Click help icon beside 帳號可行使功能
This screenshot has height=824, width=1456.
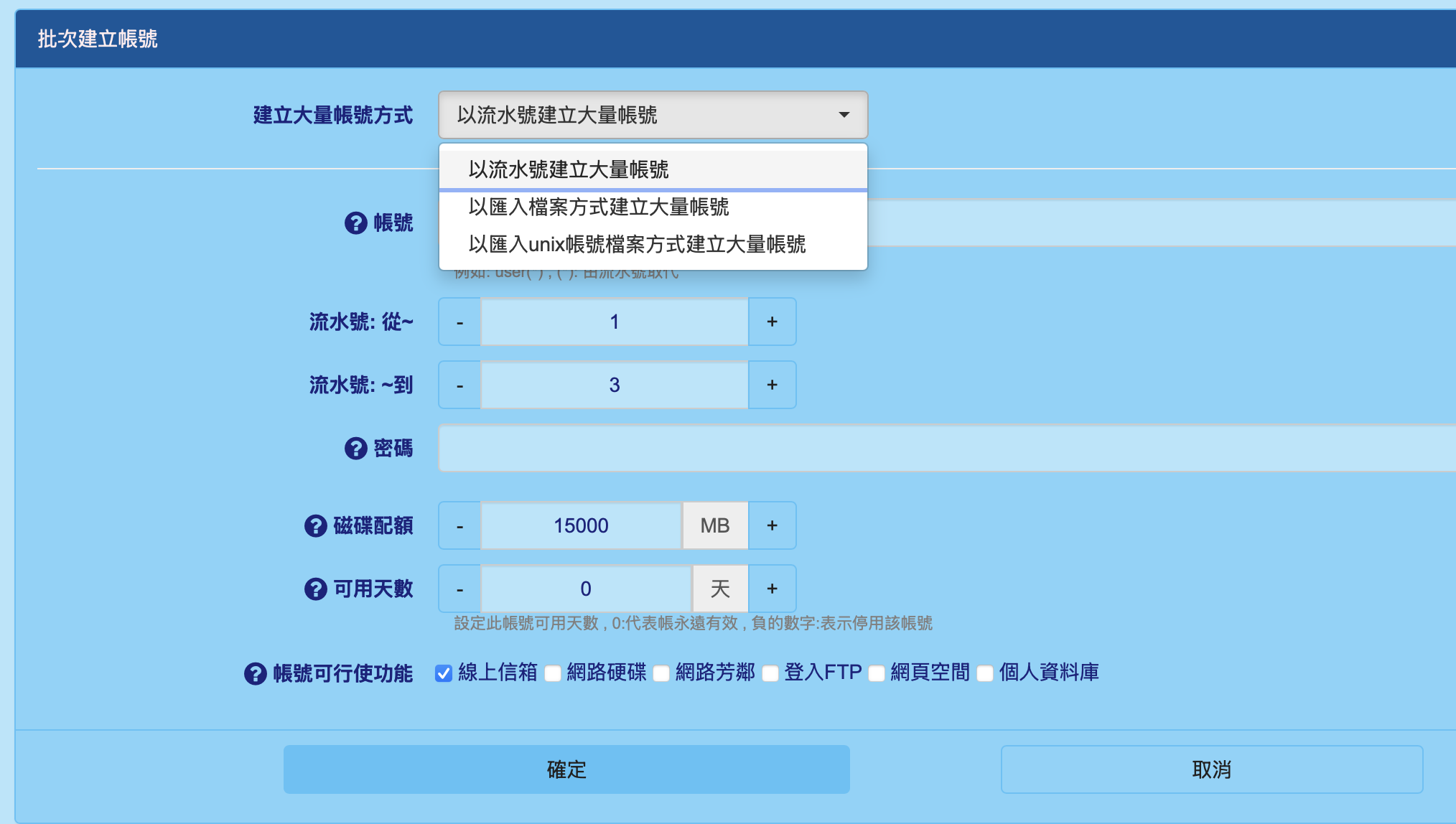tap(255, 674)
